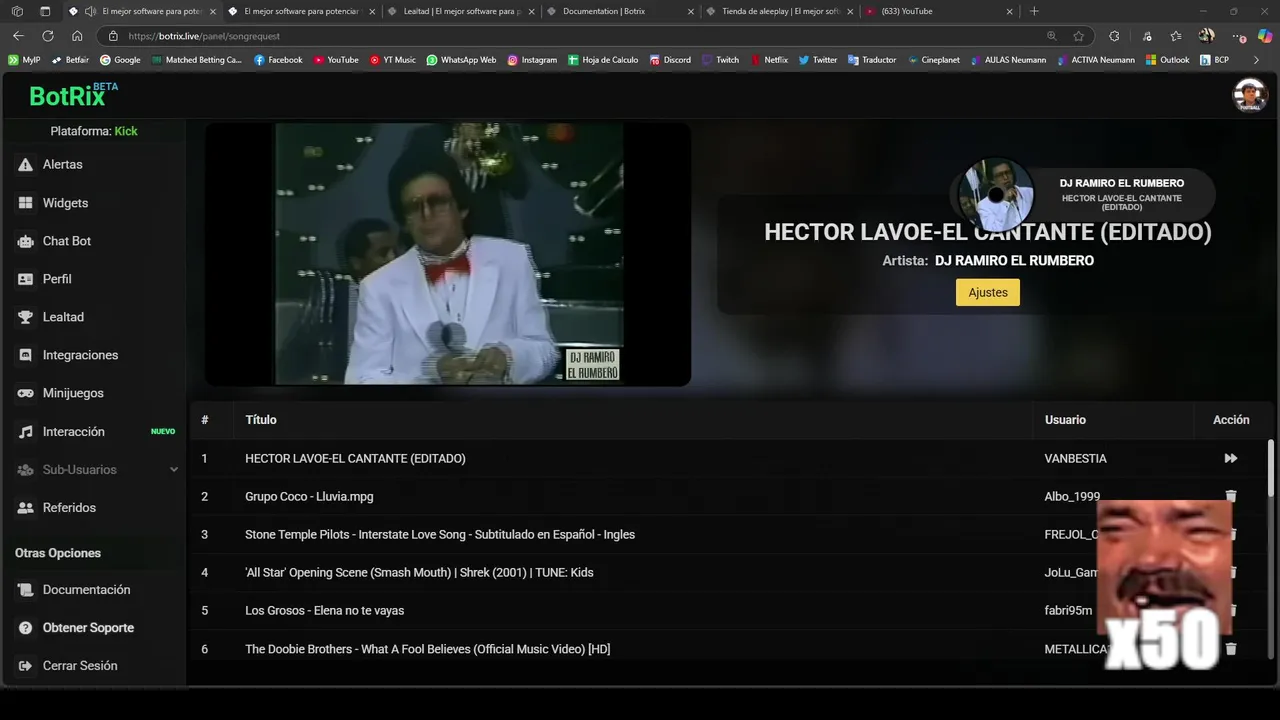Click the browser home icon

coord(77,36)
